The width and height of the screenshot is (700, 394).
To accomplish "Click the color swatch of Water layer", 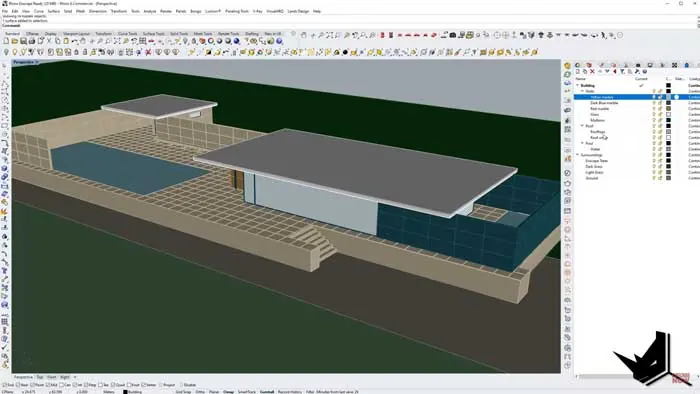I will tap(668, 149).
